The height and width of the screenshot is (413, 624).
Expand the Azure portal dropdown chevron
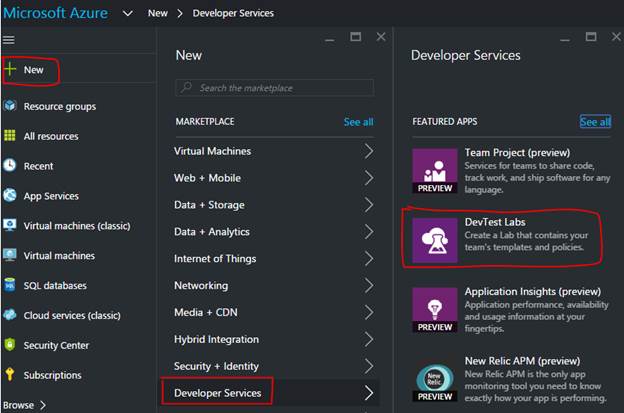point(127,14)
